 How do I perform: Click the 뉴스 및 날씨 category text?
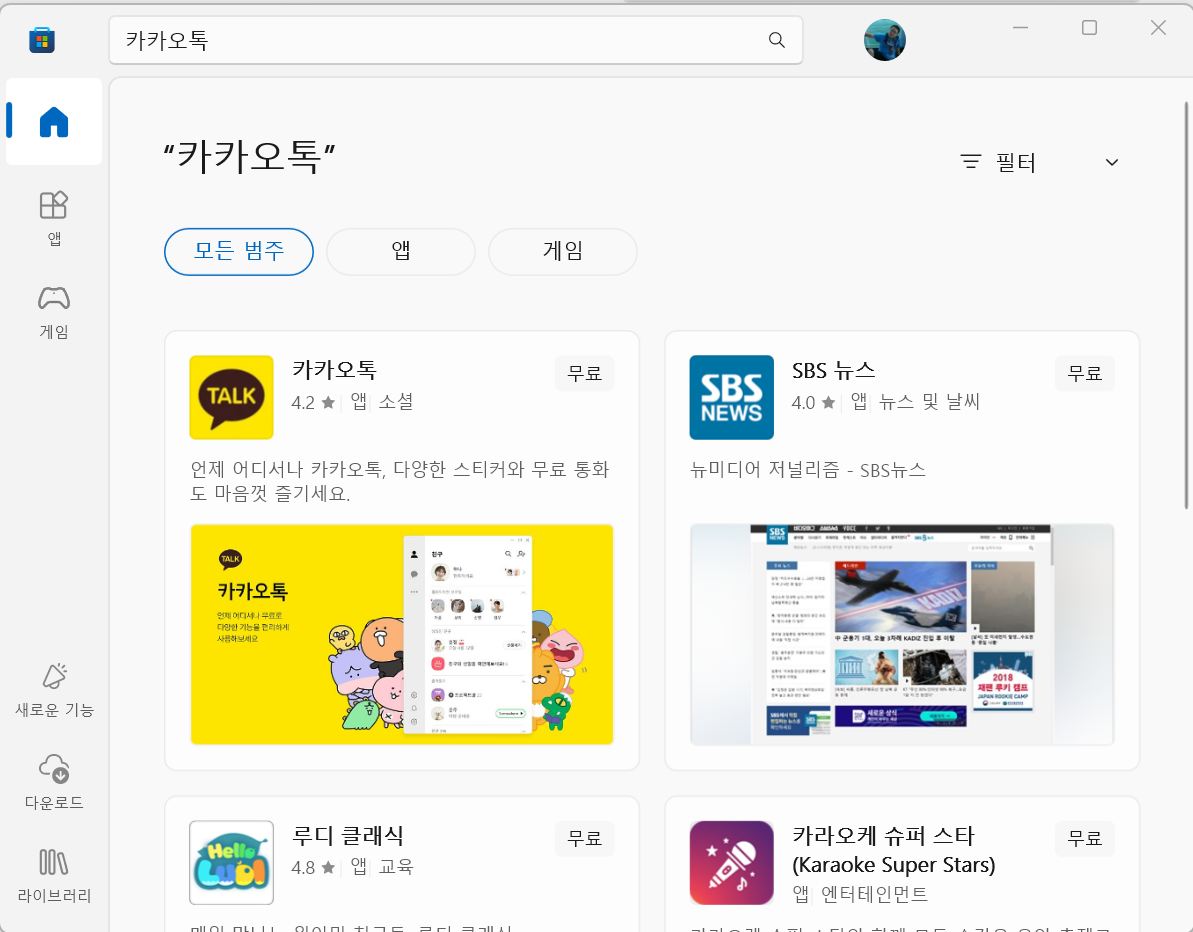click(x=929, y=402)
